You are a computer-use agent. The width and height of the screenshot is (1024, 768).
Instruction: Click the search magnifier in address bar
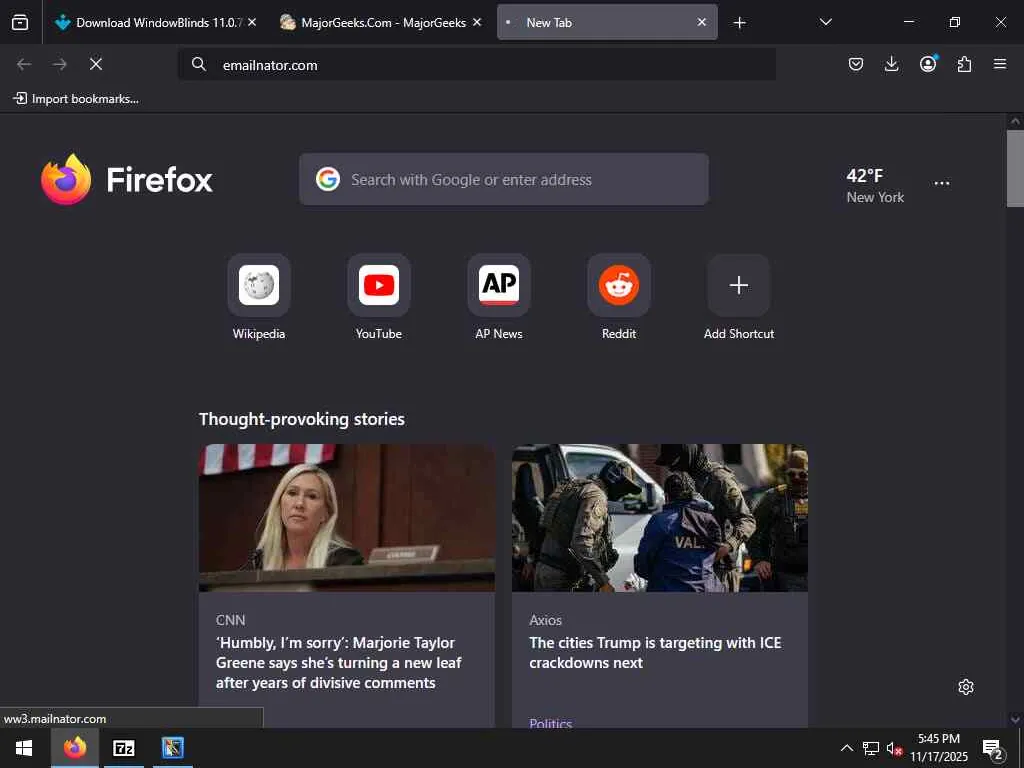[x=199, y=64]
